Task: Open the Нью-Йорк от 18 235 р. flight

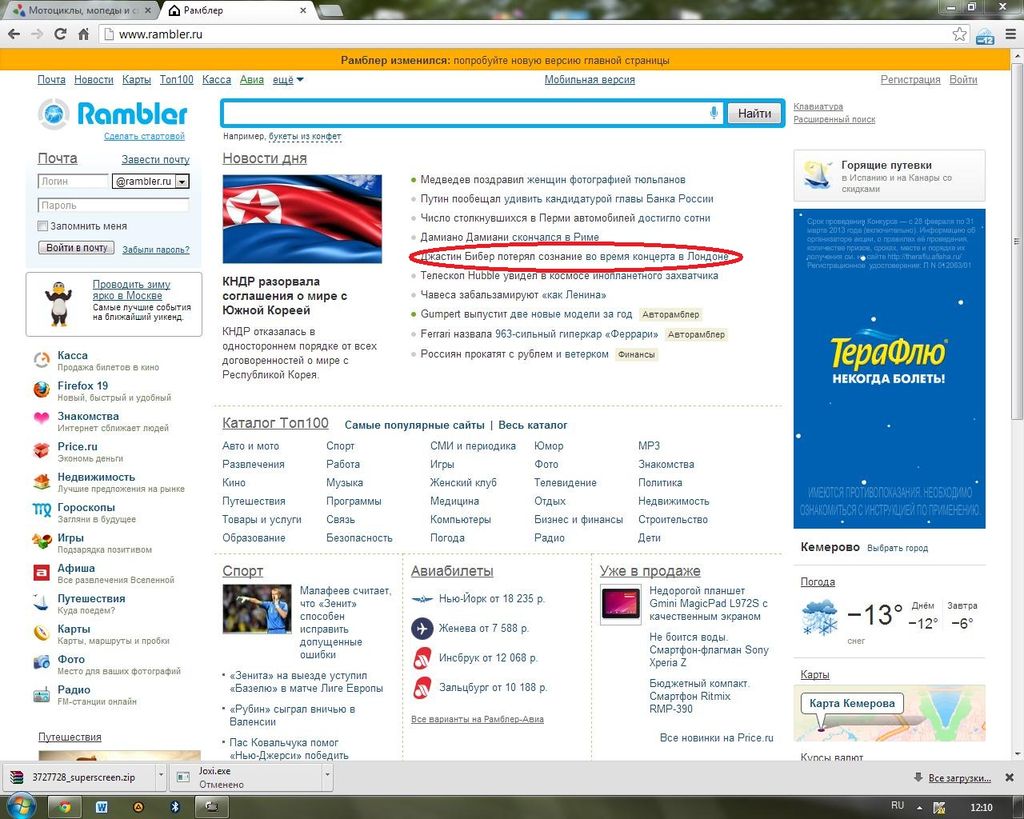Action: tap(492, 598)
